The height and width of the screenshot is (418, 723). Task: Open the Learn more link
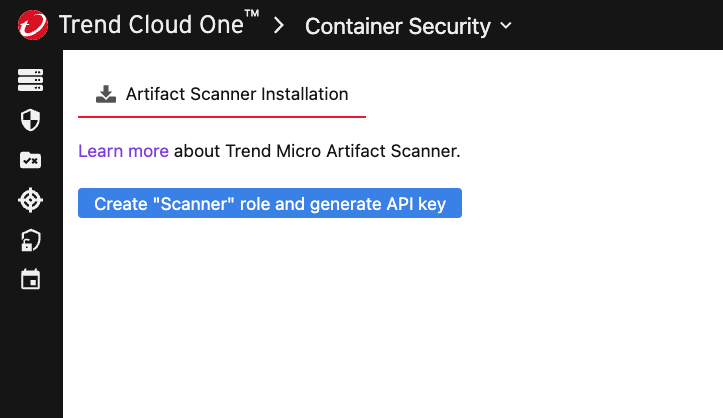(123, 152)
